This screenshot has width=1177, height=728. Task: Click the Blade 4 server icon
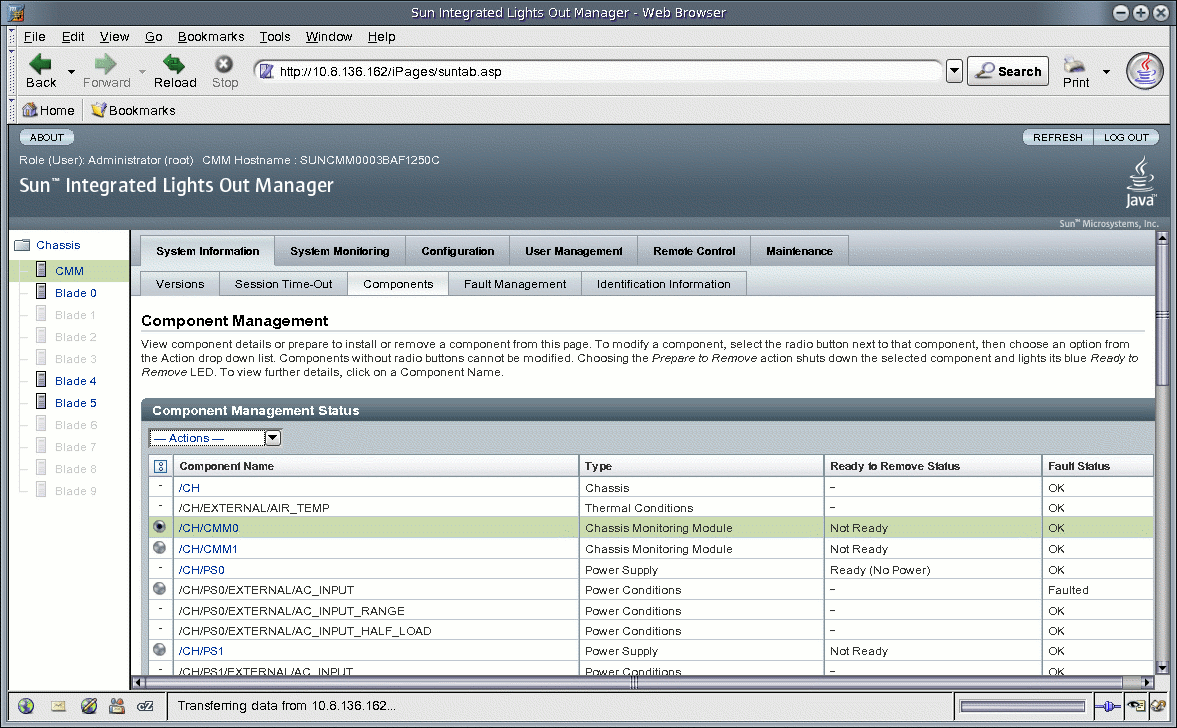pyautogui.click(x=41, y=380)
